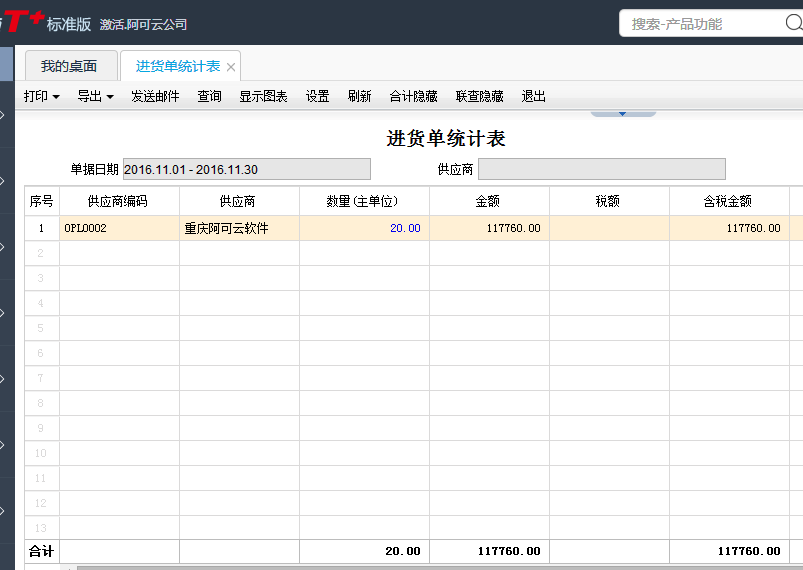The width and height of the screenshot is (803, 570).
Task: Show the chart with 显示图表
Action: 263,97
